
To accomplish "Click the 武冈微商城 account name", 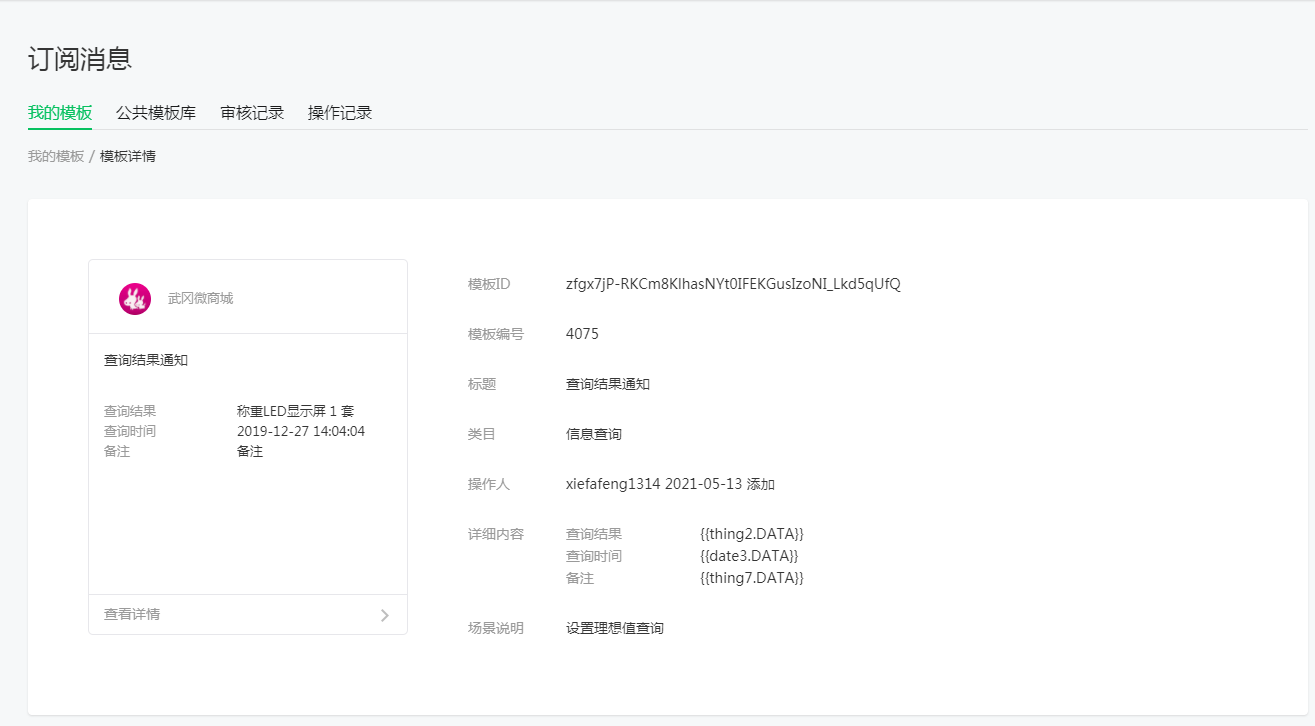I will tap(200, 298).
